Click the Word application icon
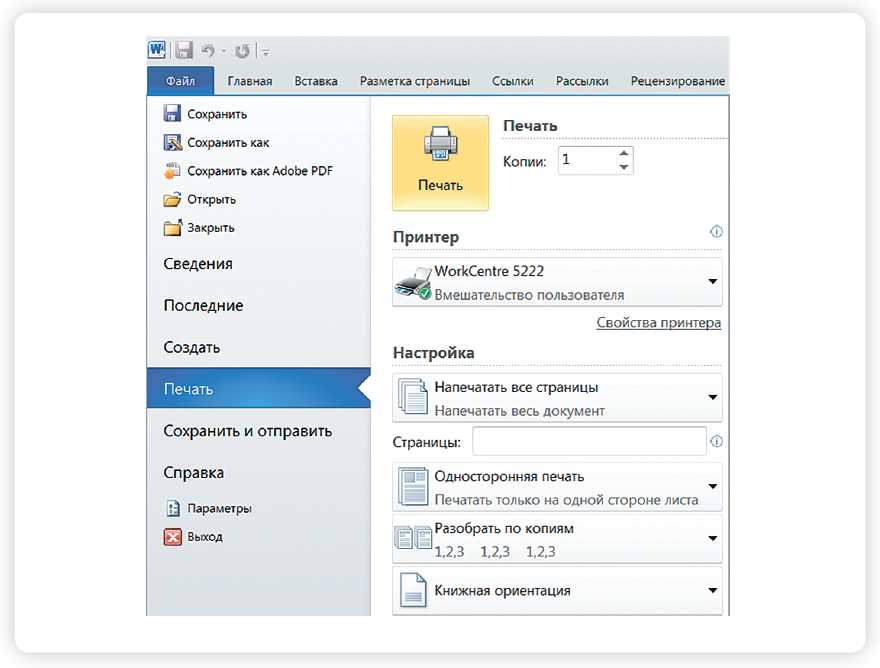 (157, 50)
